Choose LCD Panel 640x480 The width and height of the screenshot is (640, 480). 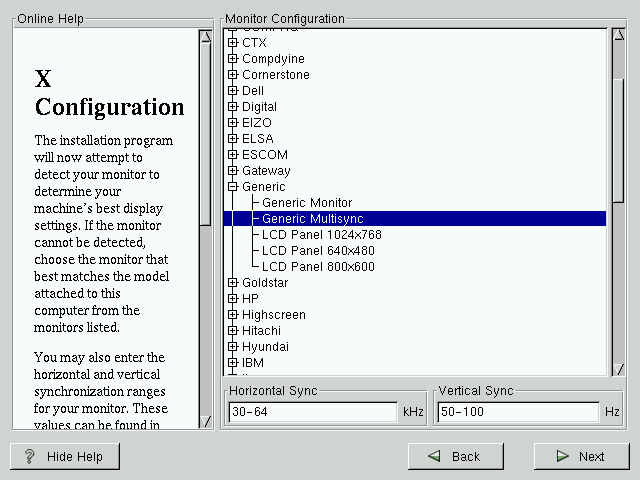(318, 251)
